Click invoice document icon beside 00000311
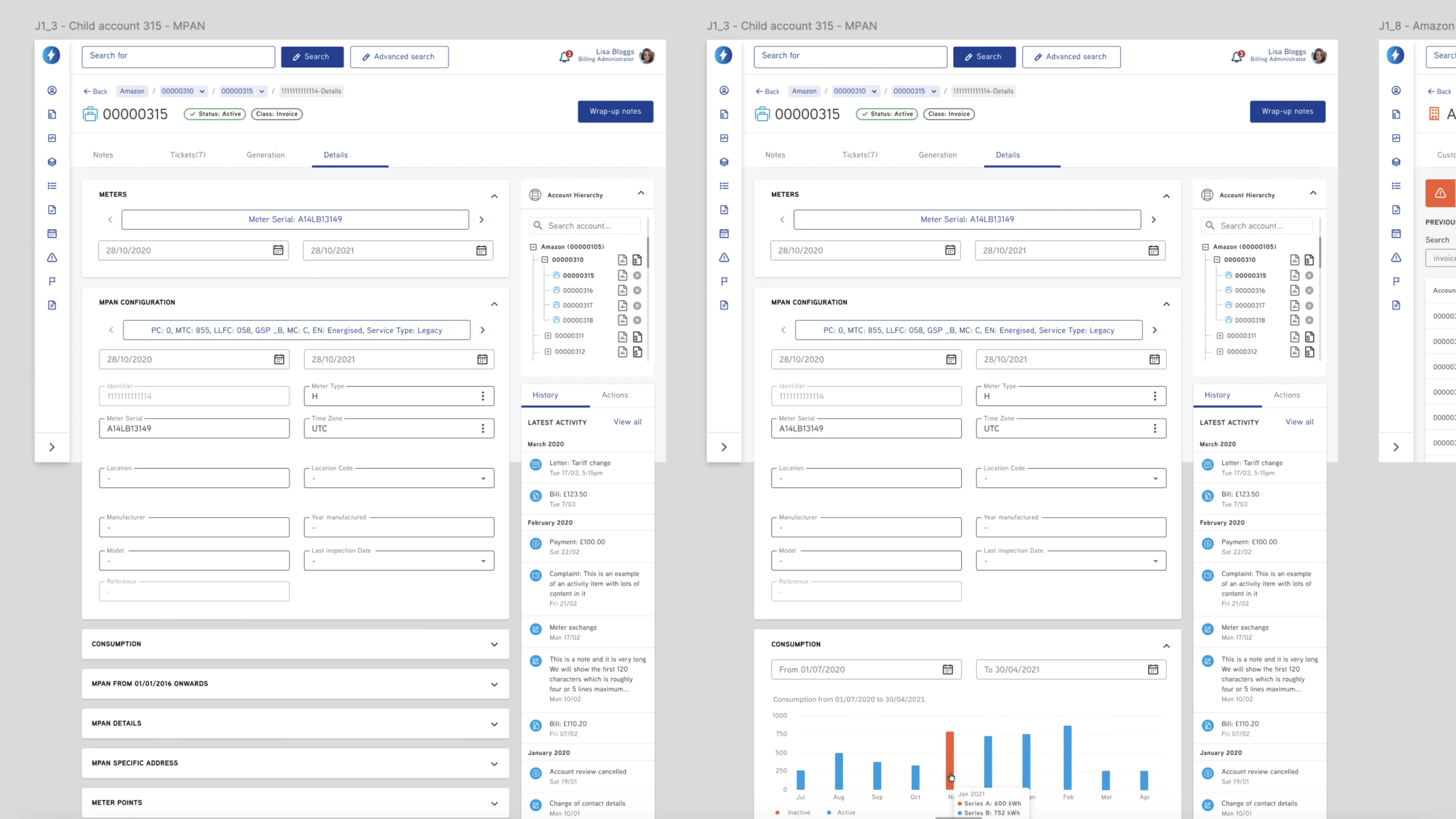 coord(637,336)
